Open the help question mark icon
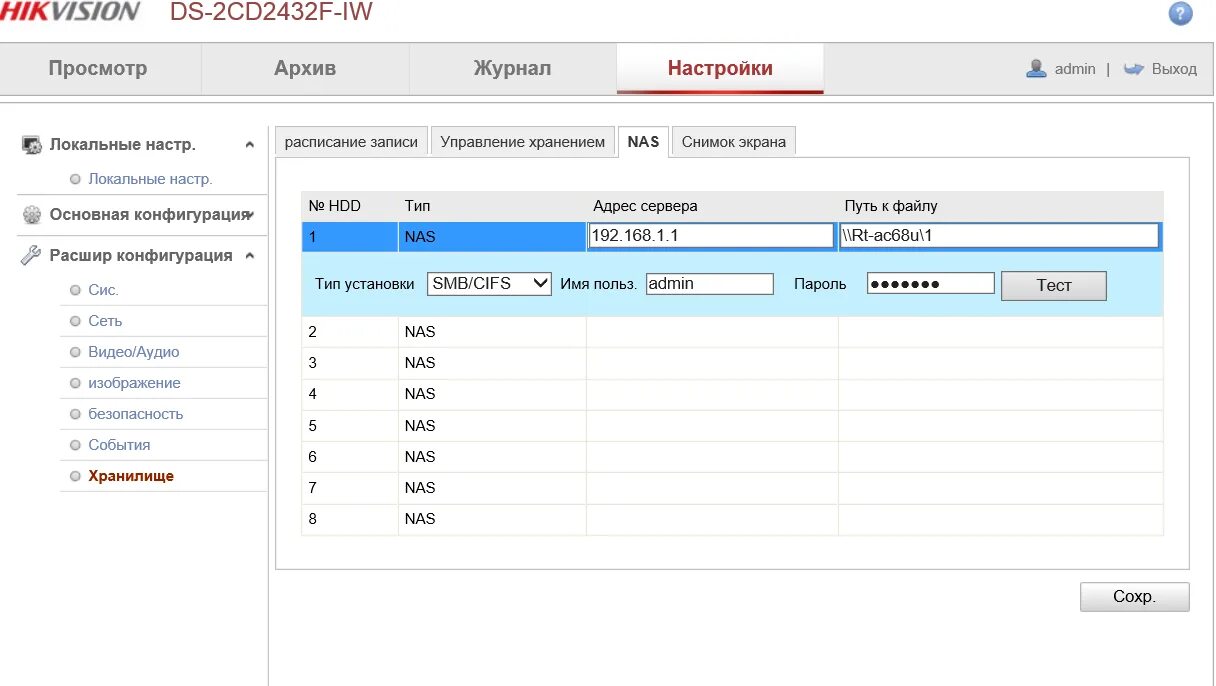Viewport: 1216px width, 686px height. [1181, 13]
